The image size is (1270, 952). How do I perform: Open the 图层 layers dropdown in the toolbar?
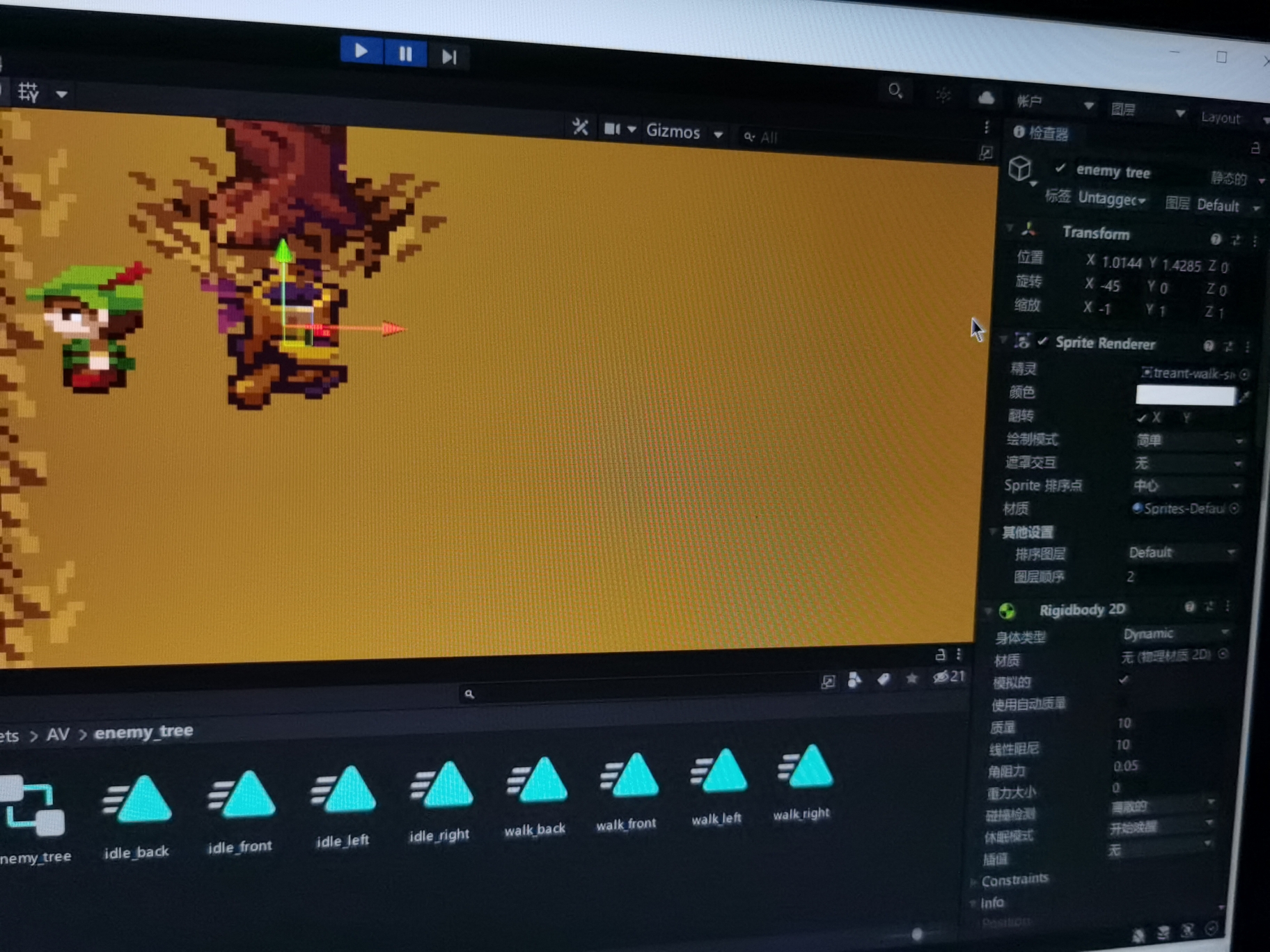tap(1148, 110)
